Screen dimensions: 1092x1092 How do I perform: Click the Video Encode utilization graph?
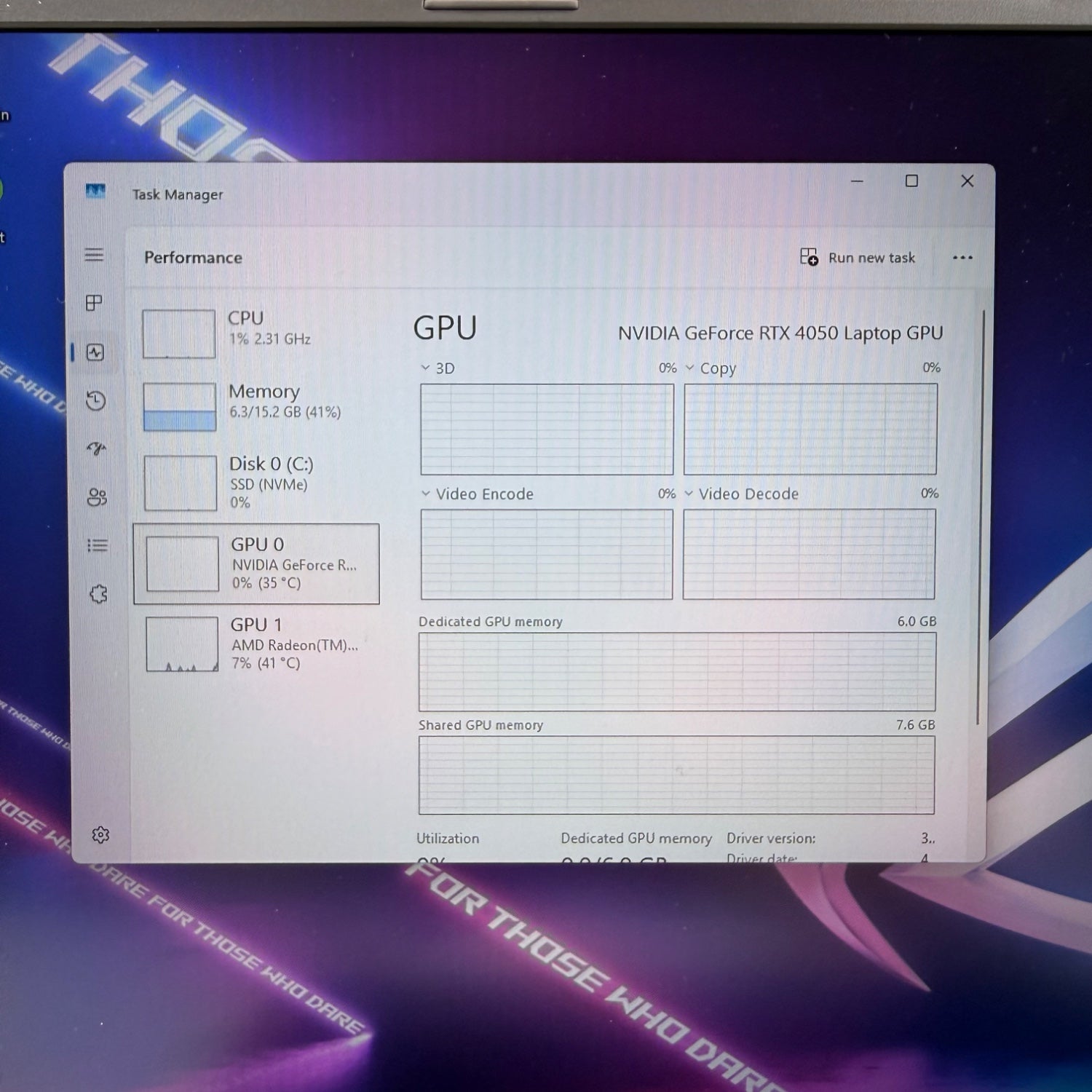[x=547, y=554]
